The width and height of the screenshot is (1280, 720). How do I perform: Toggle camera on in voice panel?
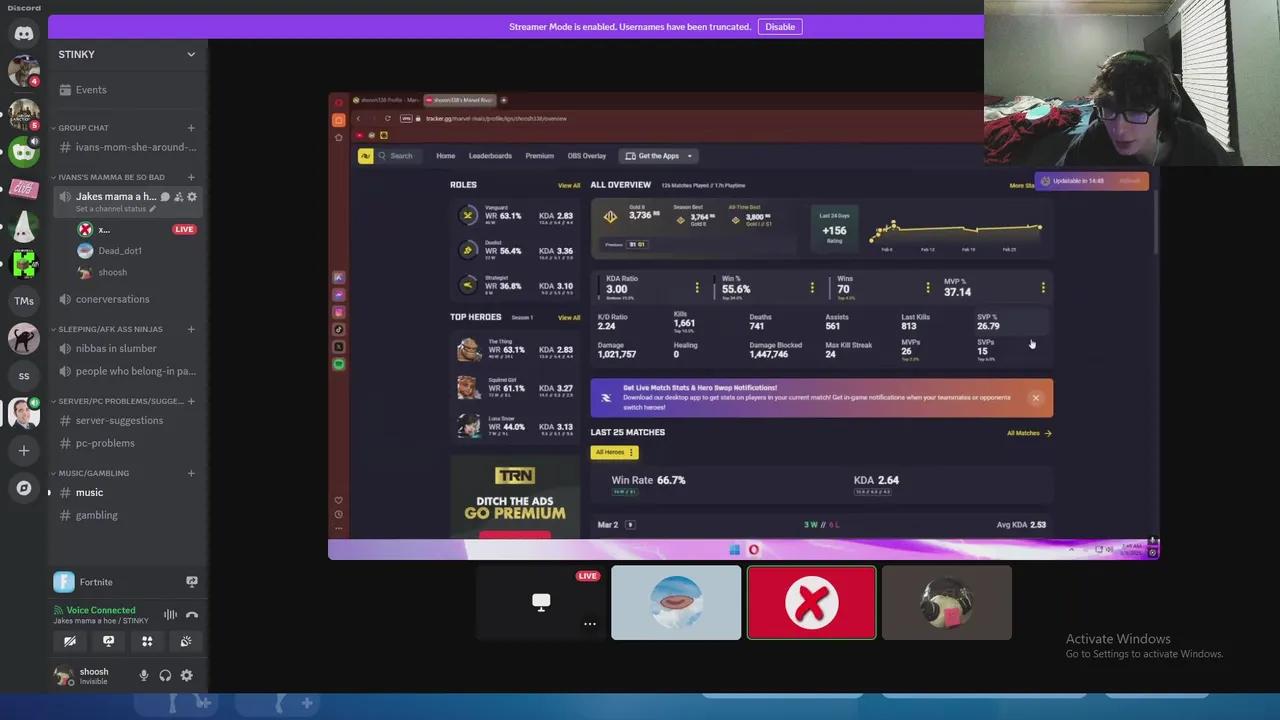[x=70, y=641]
